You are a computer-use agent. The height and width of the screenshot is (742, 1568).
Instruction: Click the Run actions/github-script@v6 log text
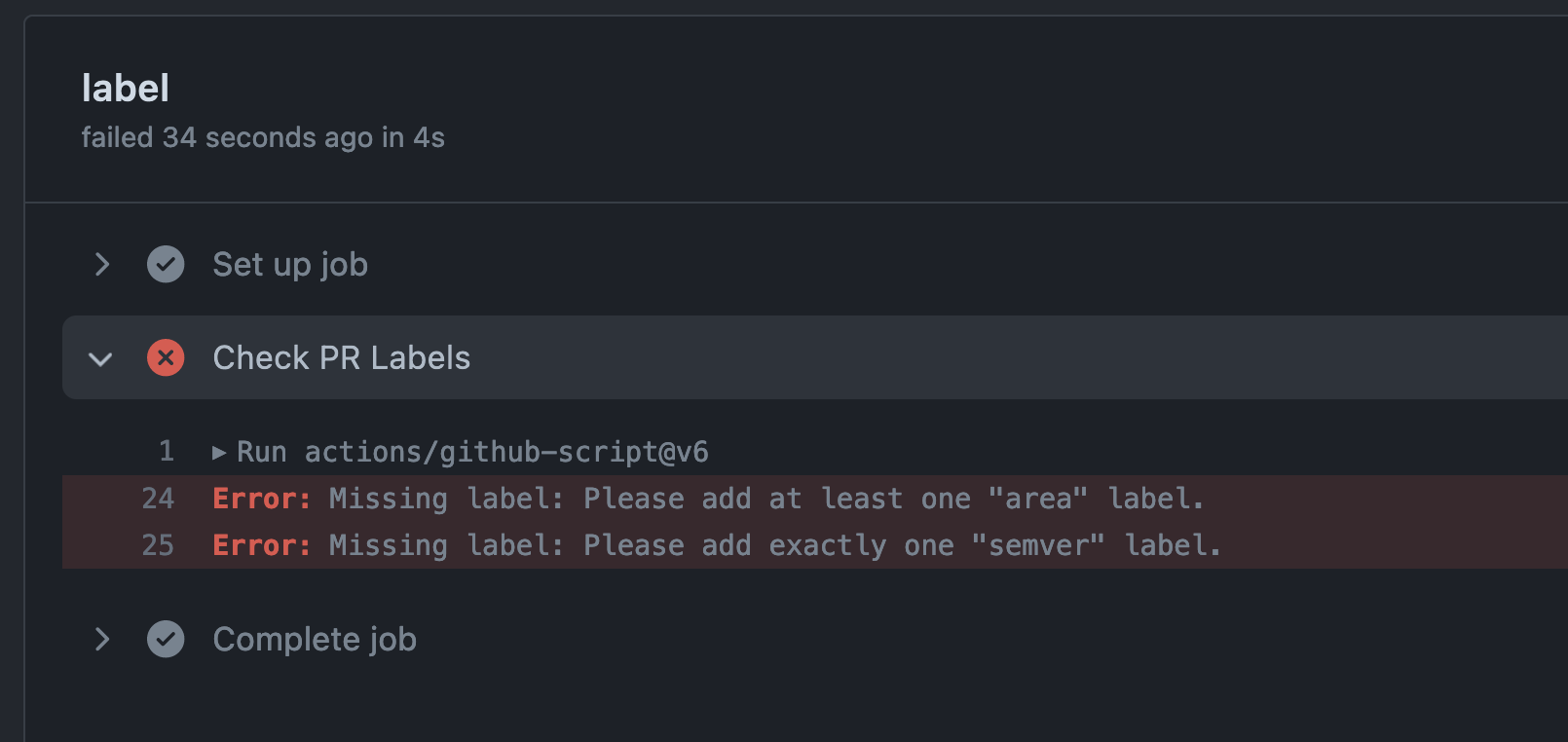(472, 452)
